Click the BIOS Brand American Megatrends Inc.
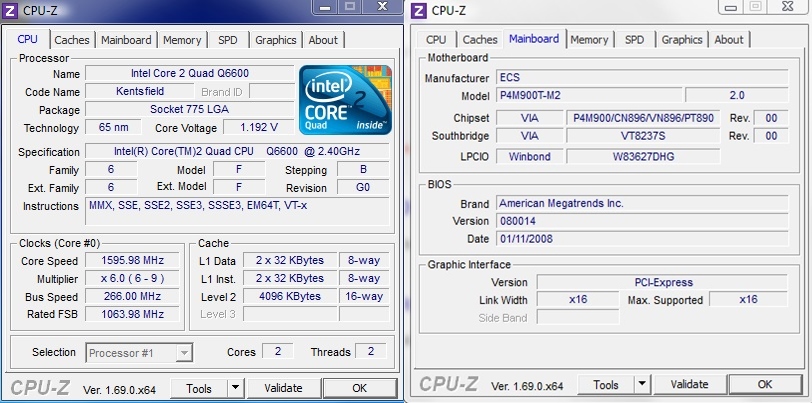This screenshot has height=403, width=812. [x=642, y=203]
